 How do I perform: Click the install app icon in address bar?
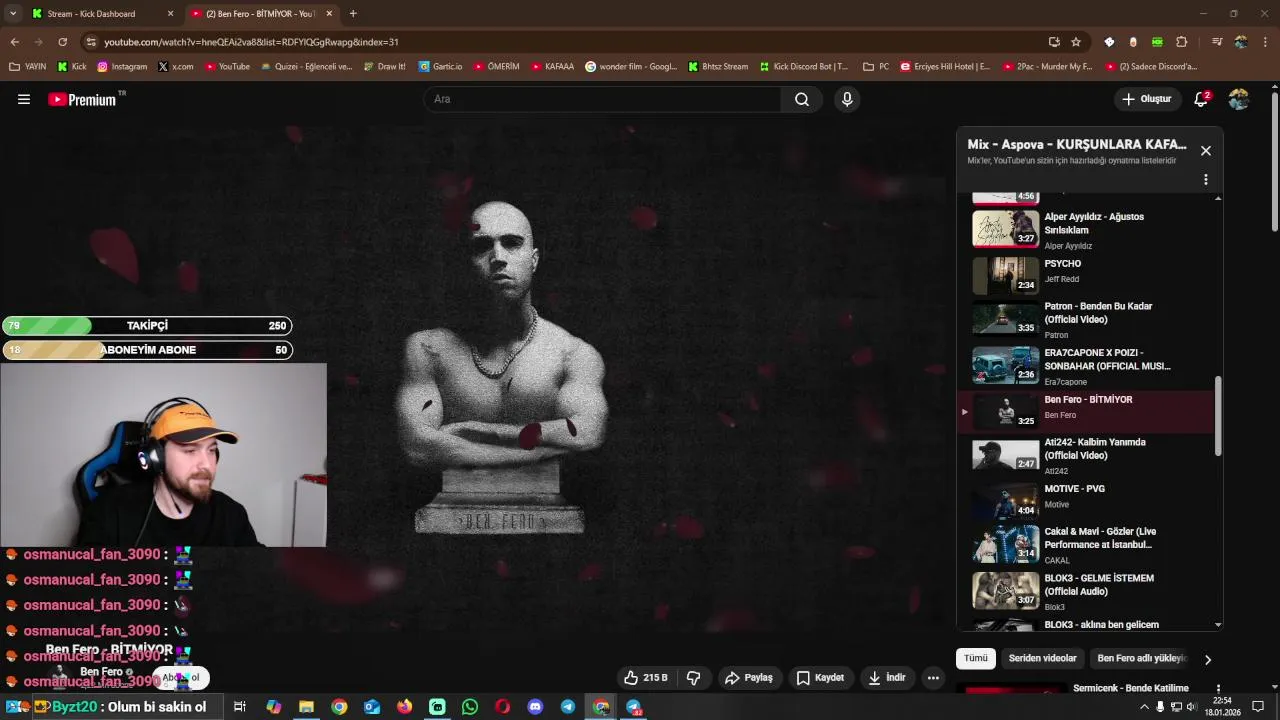point(1054,42)
